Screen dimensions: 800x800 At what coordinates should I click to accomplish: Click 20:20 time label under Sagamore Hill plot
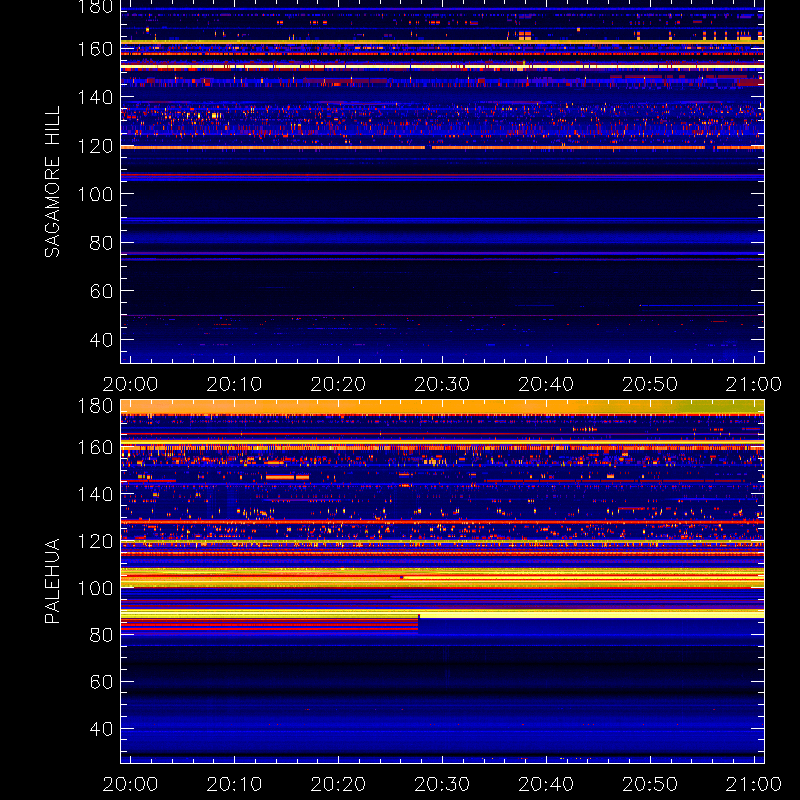(338, 384)
